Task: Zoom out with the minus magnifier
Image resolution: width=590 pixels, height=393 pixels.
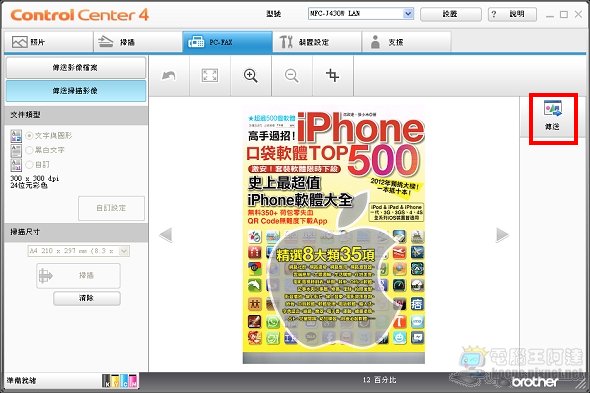Action: [x=292, y=76]
